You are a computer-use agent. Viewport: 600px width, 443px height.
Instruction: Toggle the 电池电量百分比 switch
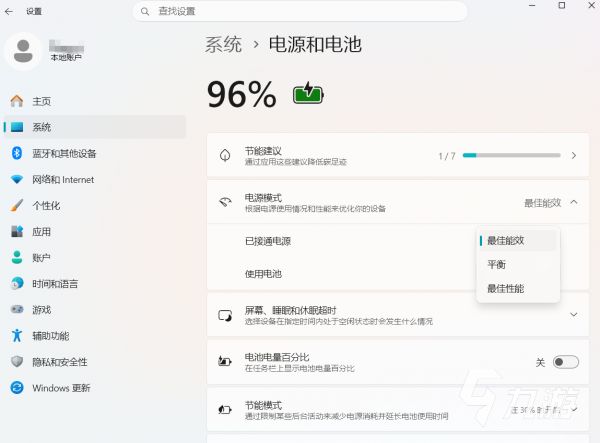566,362
